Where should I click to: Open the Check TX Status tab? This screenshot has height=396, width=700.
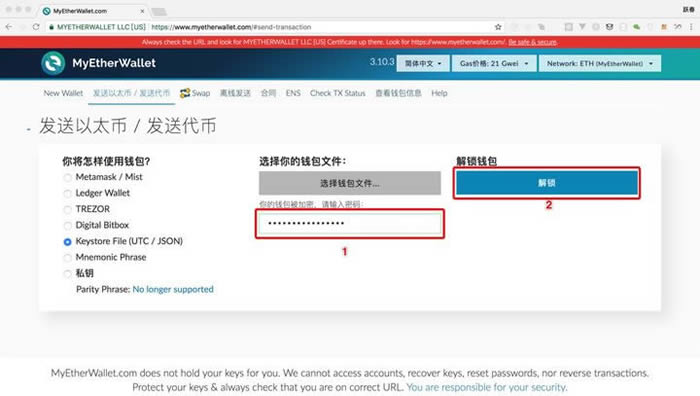tap(338, 93)
